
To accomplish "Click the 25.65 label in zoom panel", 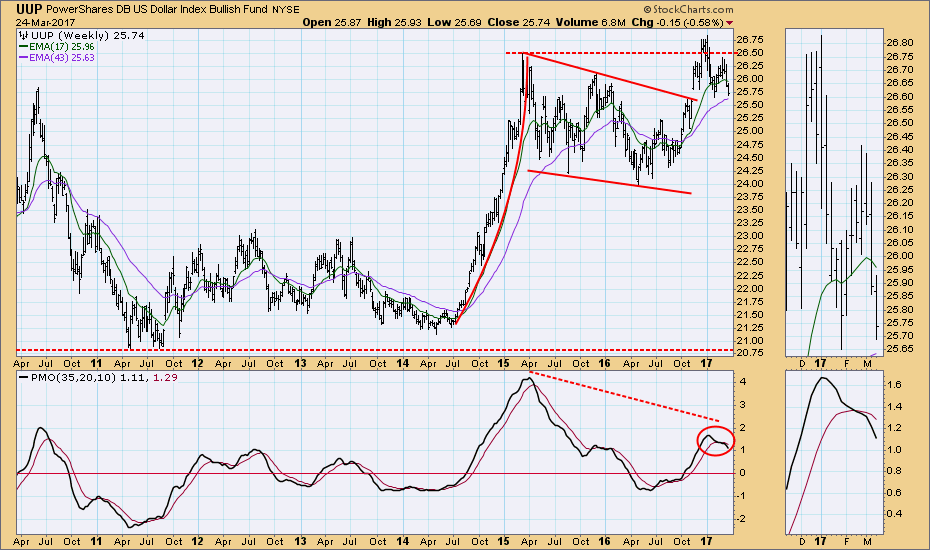I will point(900,349).
